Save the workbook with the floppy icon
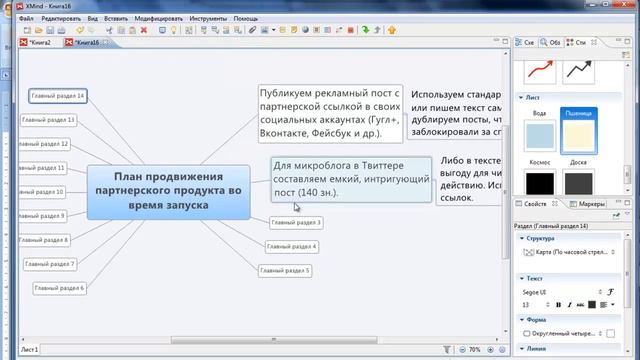The width and height of the screenshot is (640, 360). tap(50, 30)
